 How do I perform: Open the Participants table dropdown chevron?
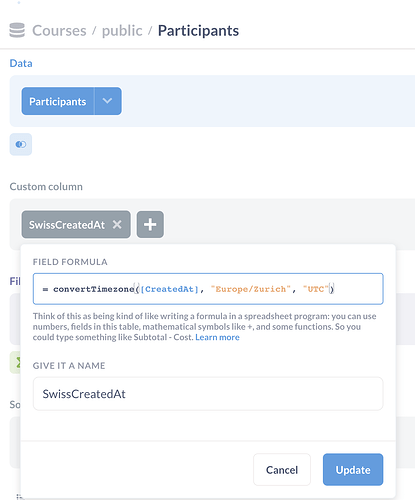pyautogui.click(x=108, y=101)
